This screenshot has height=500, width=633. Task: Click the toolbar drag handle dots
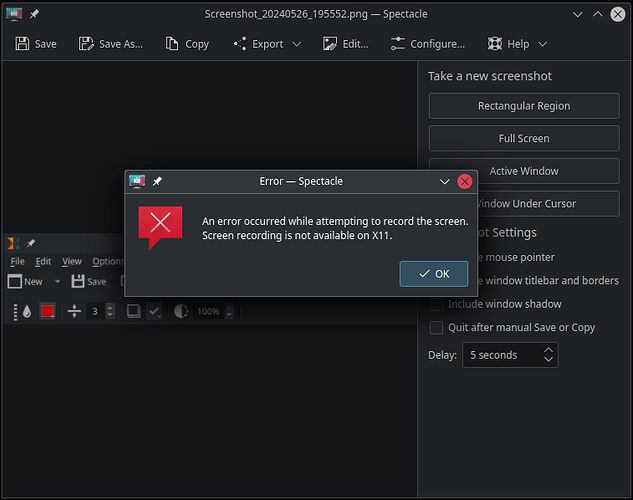coord(15,312)
